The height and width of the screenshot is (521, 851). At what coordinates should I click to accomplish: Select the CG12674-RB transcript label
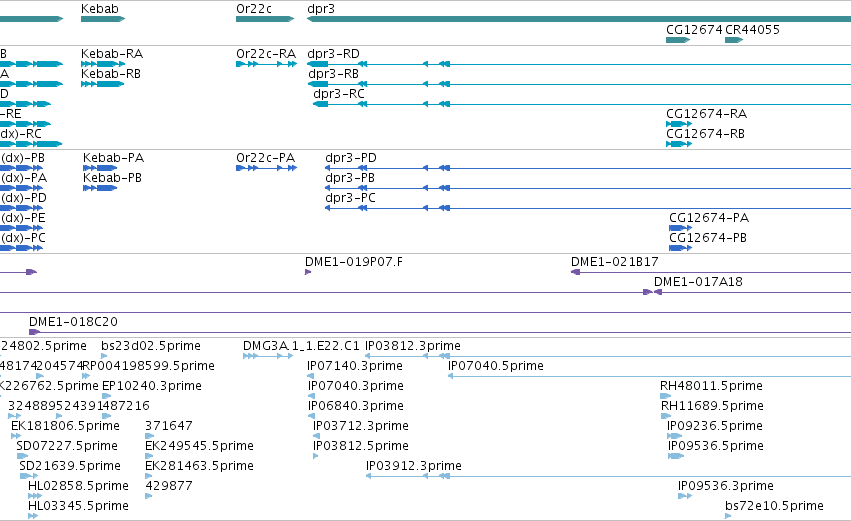706,134
